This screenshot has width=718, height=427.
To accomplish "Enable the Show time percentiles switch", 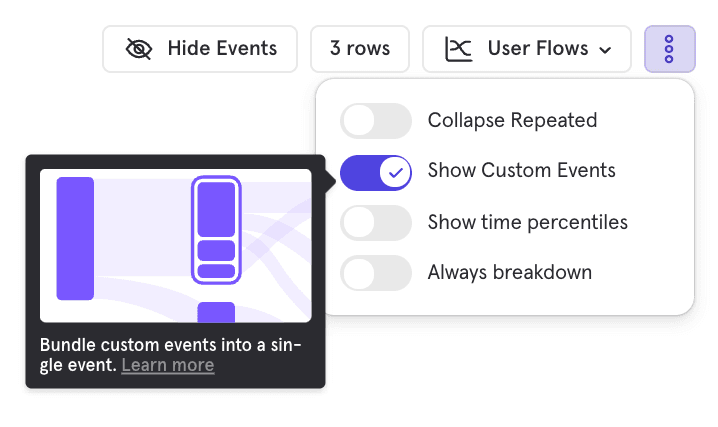I will coord(376,222).
